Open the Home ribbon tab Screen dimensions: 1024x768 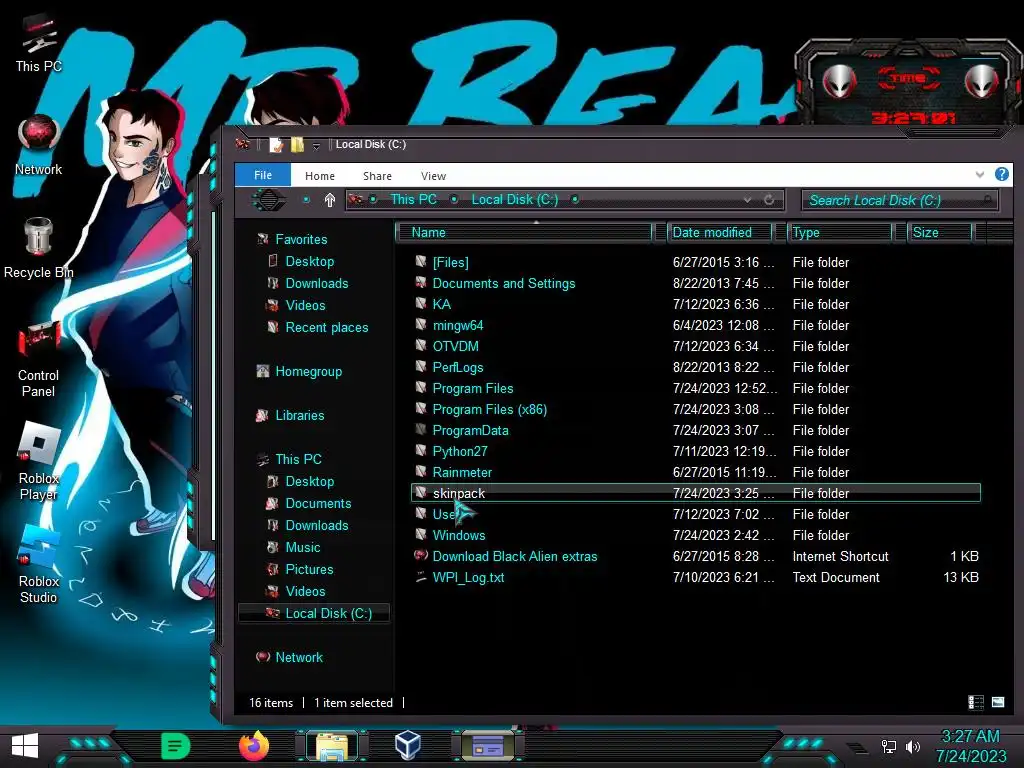coord(319,176)
